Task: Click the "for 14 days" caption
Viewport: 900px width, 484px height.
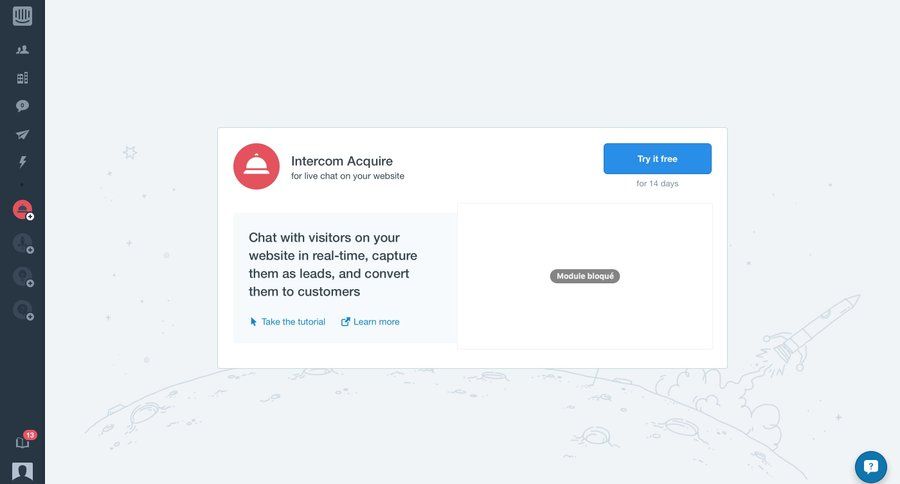Action: [657, 183]
